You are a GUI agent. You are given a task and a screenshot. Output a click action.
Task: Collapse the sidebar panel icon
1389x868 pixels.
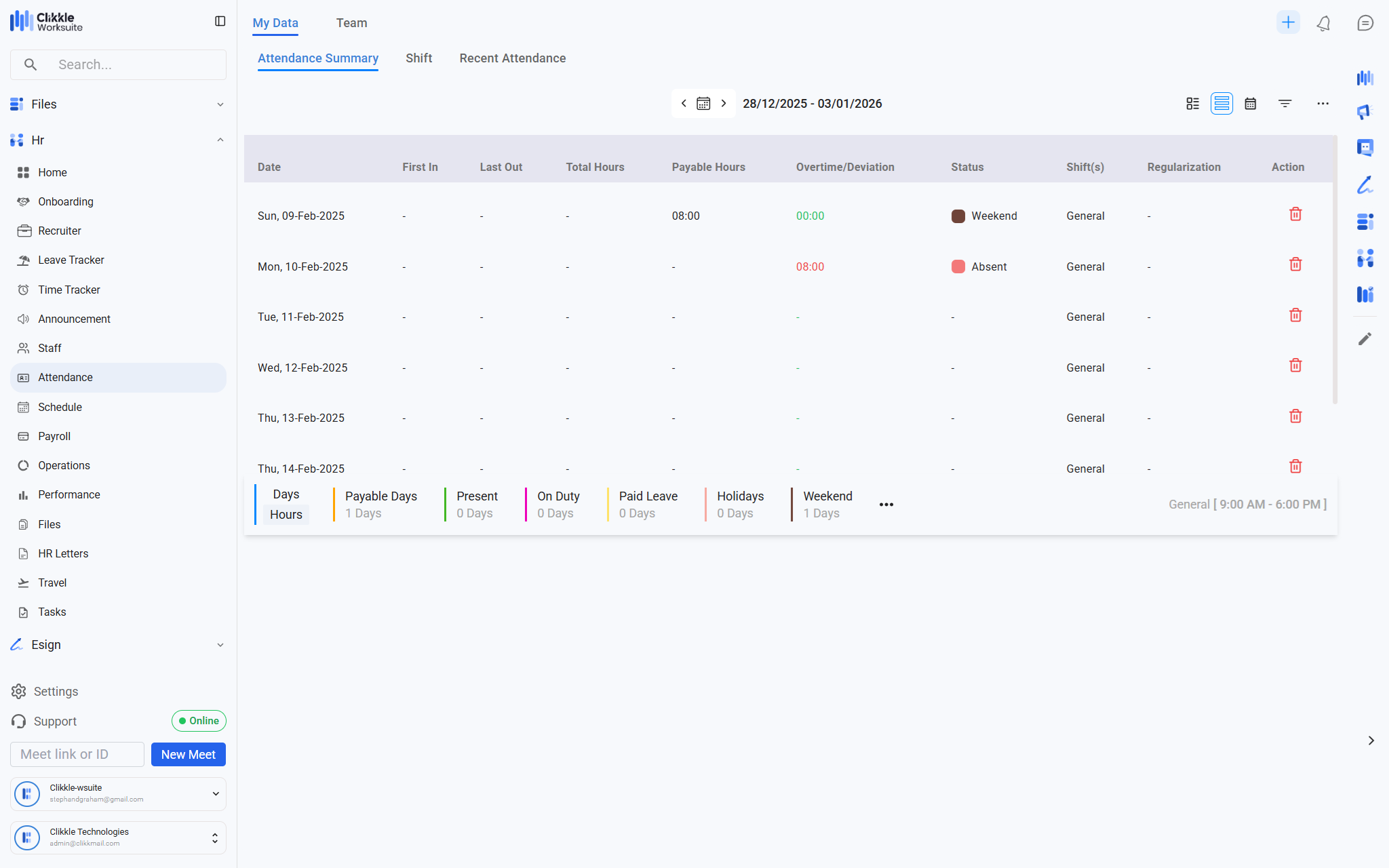pyautogui.click(x=220, y=22)
